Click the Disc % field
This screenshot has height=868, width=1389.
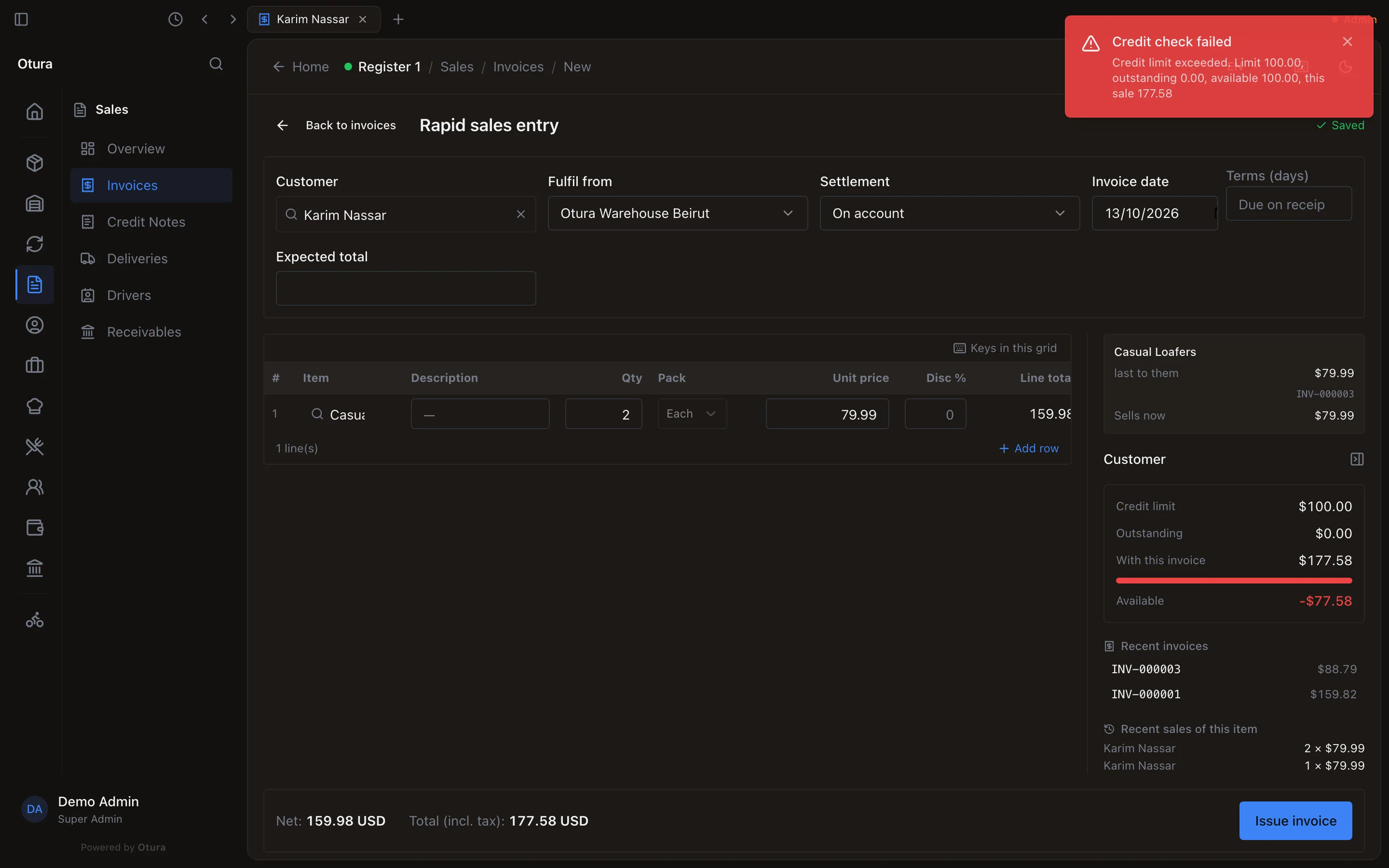(935, 414)
